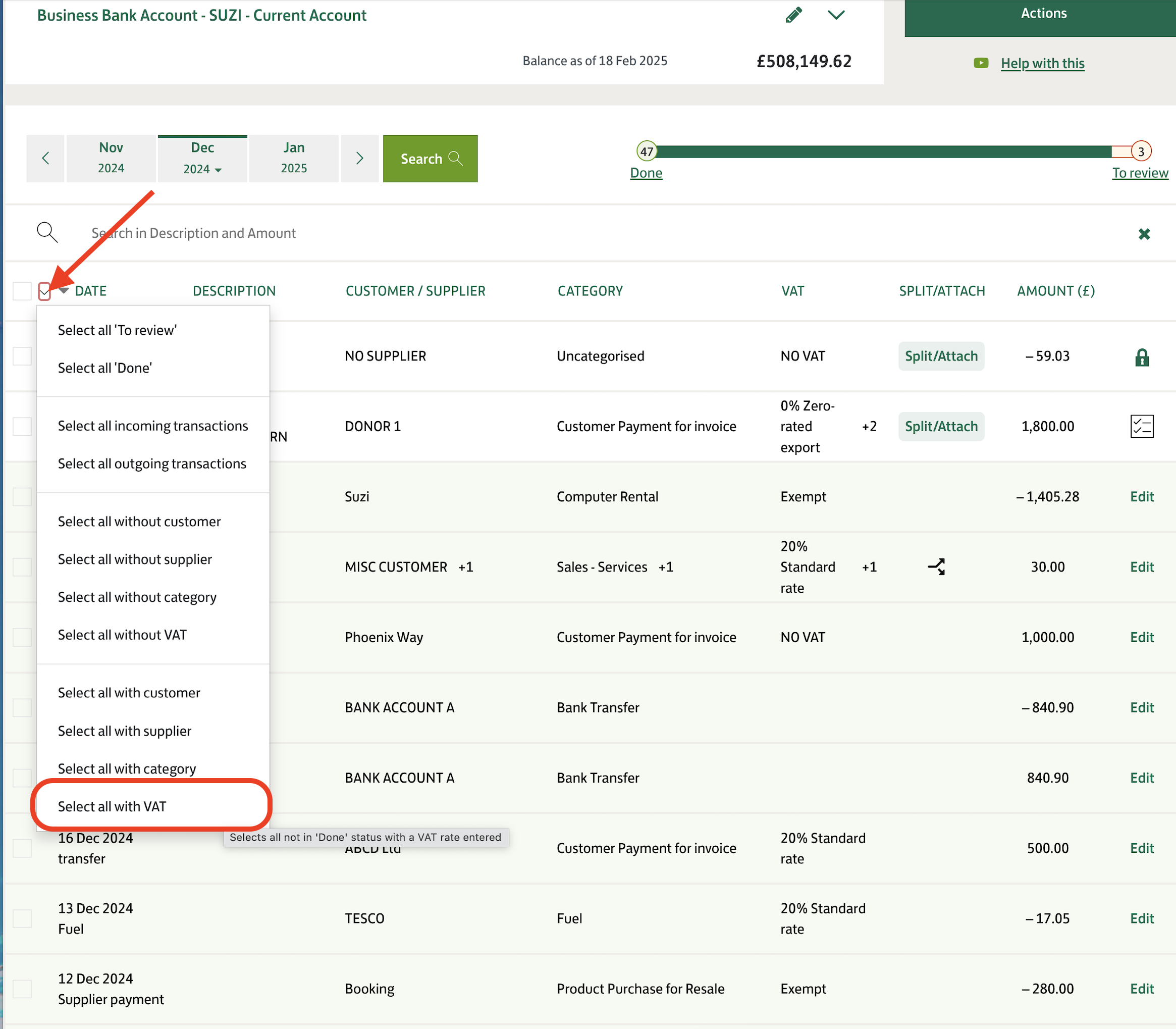Tick the select-all checkbox in table header
The image size is (1176, 1029).
(22, 291)
